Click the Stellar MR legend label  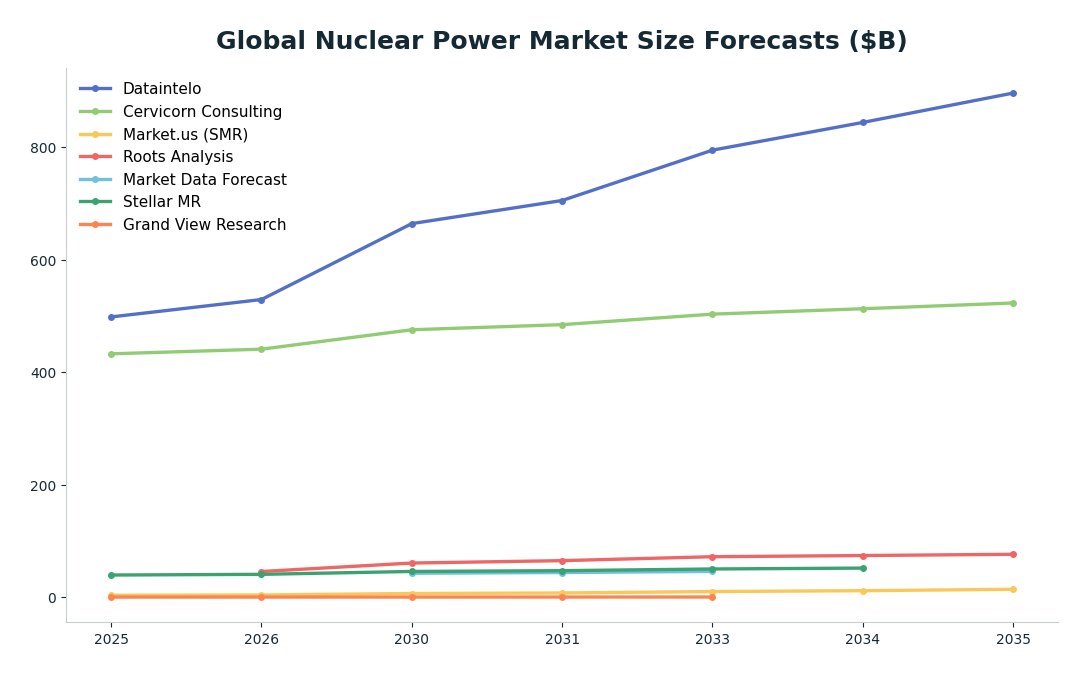pyautogui.click(x=162, y=202)
